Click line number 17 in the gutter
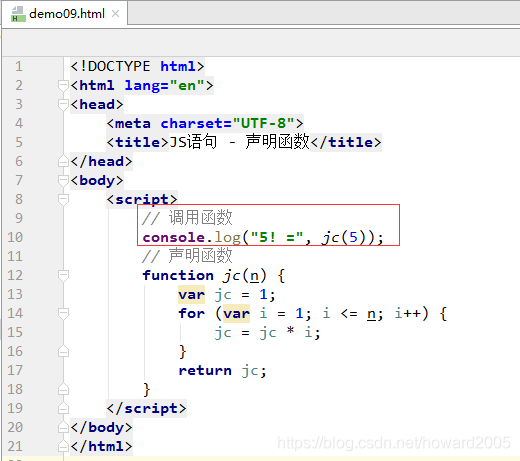The height and width of the screenshot is (461, 520). pos(15,370)
